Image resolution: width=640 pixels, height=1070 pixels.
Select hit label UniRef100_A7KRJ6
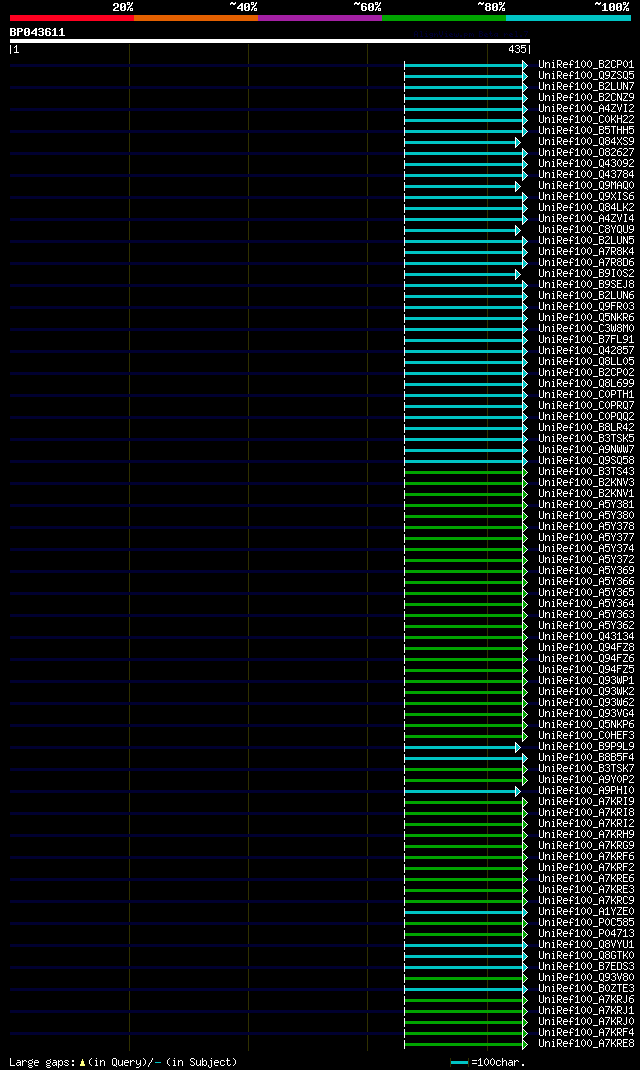[586, 1000]
